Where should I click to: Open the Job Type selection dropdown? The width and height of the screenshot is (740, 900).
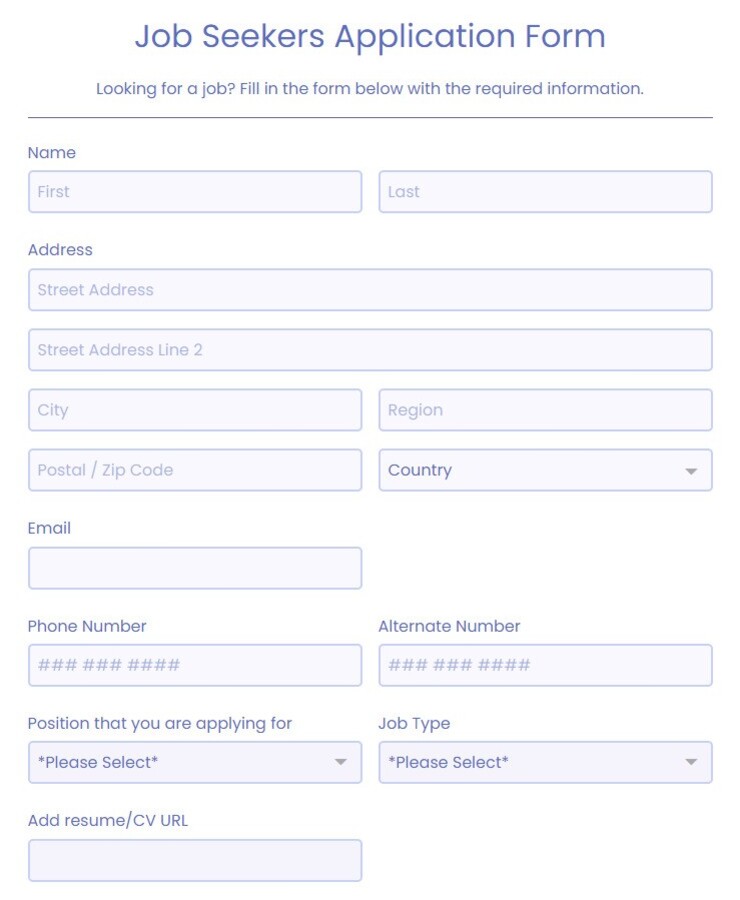point(545,762)
